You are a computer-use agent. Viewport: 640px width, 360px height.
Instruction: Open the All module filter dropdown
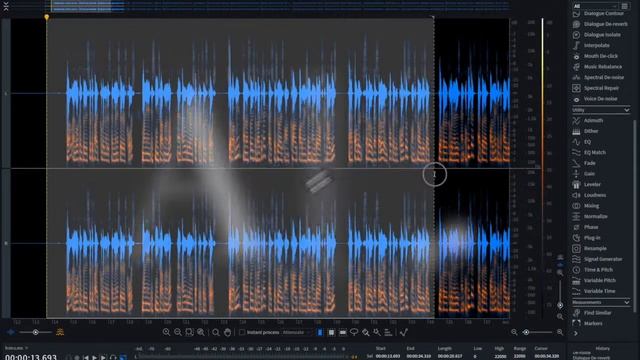click(595, 6)
